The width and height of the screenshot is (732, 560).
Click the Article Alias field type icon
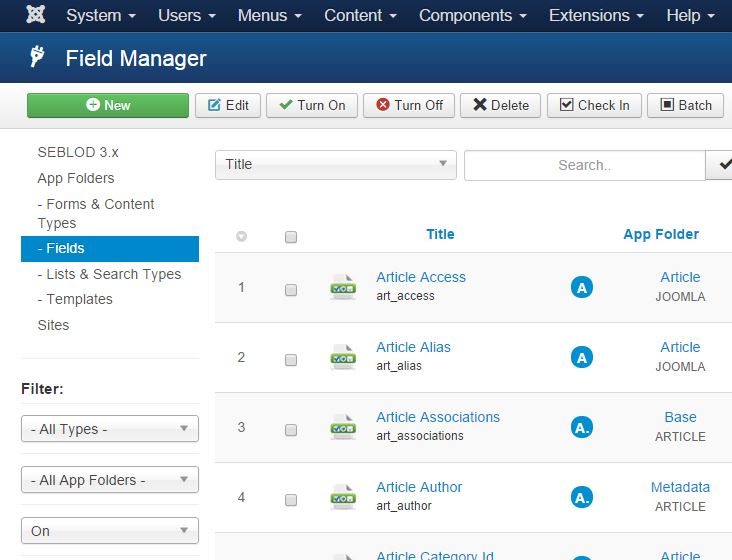point(343,357)
